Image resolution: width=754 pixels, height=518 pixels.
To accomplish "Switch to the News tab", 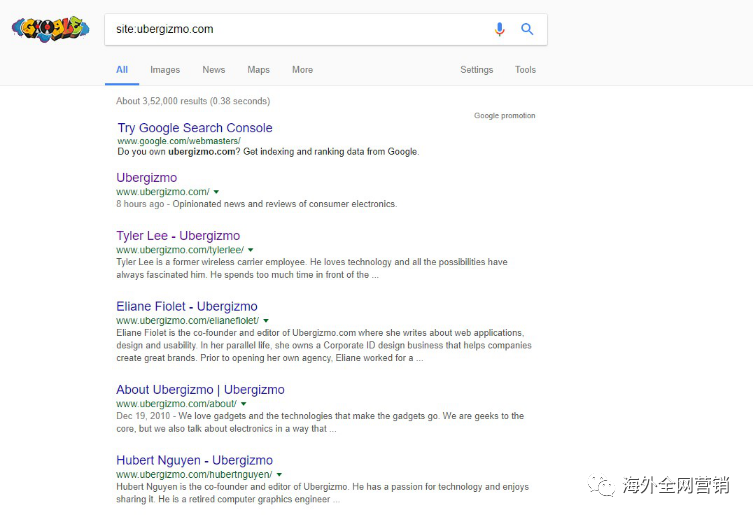I will [214, 70].
